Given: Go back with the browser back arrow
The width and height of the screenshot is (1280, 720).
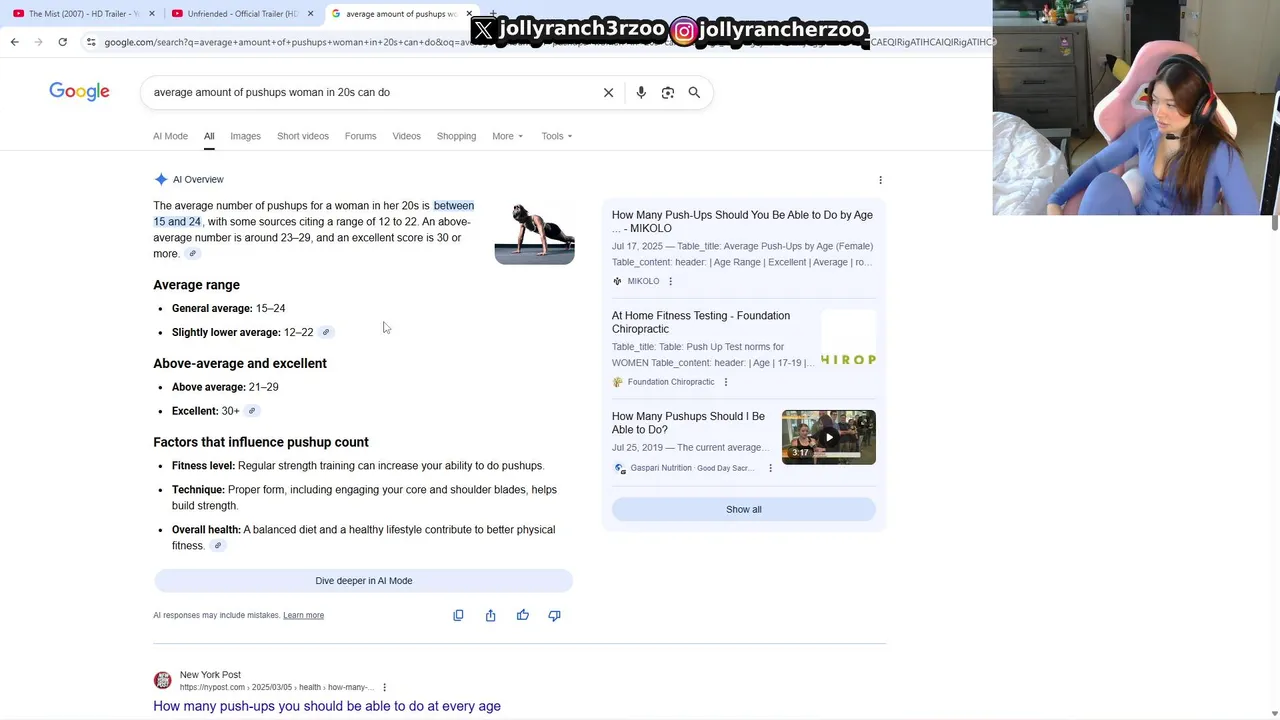Looking at the screenshot, I should pos(14,42).
